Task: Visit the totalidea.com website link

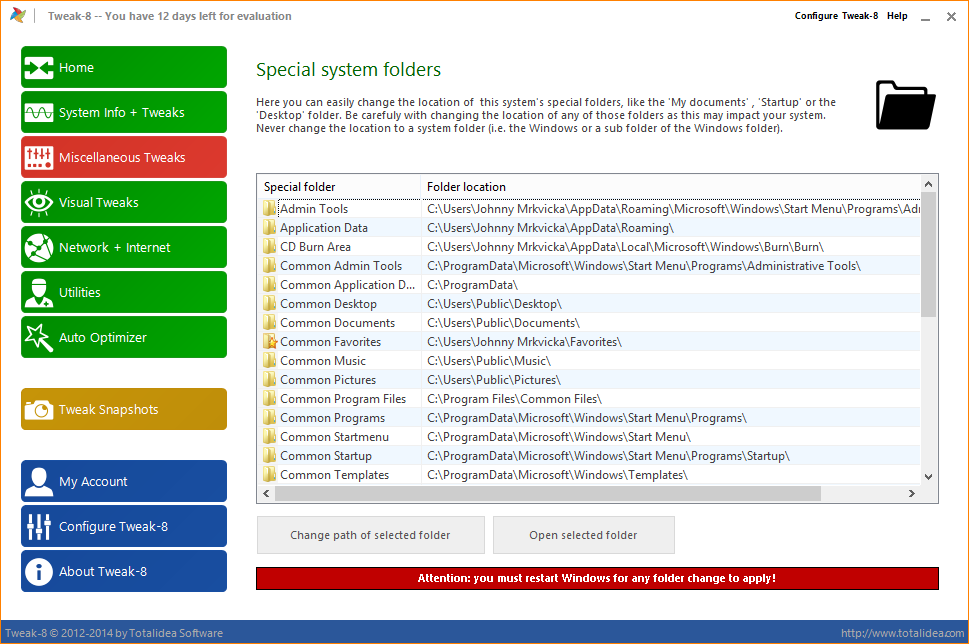Action: [x=902, y=633]
